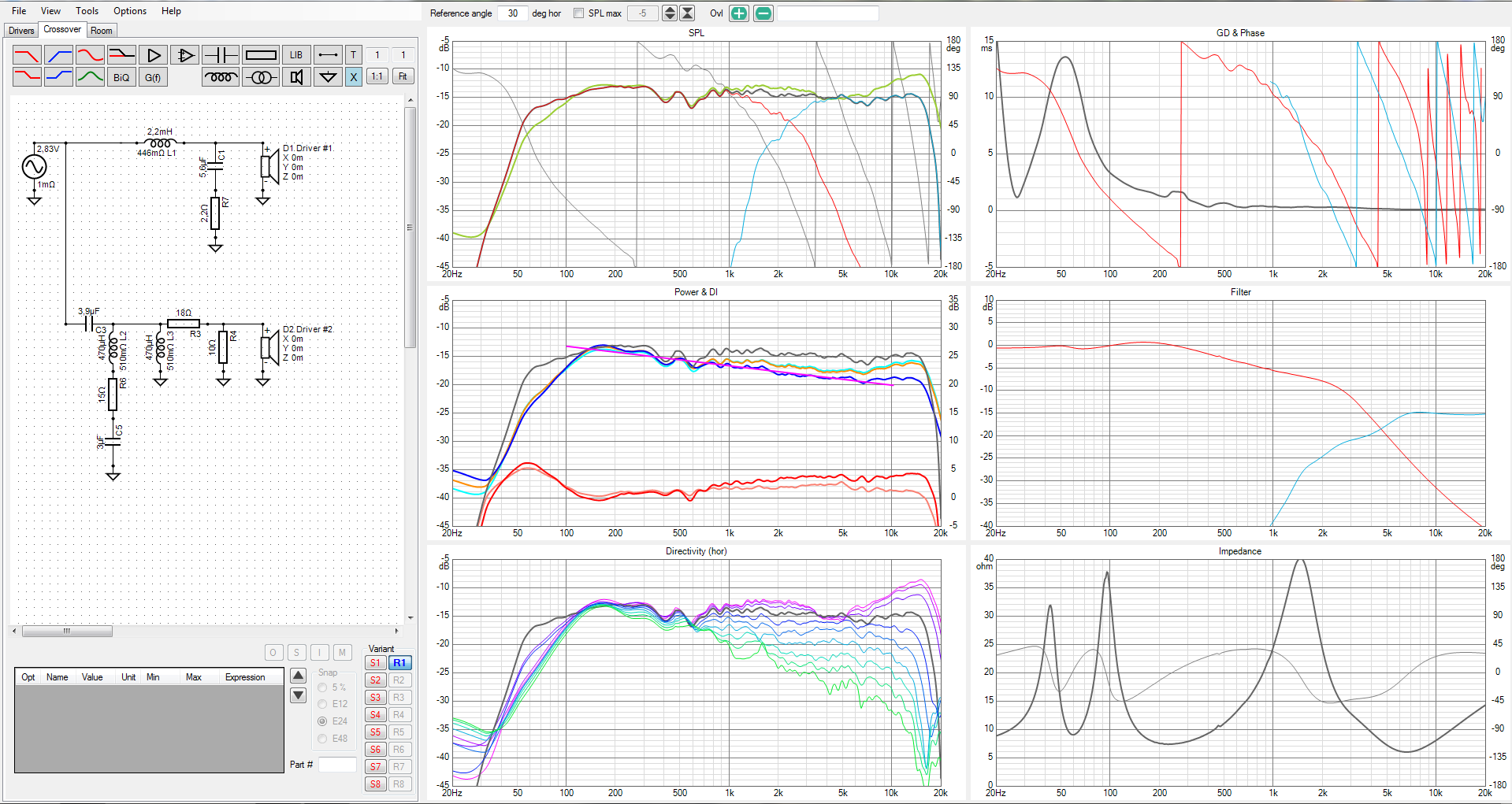Add a red low-shelf filter block
This screenshot has width=1512, height=804.
coord(28,77)
